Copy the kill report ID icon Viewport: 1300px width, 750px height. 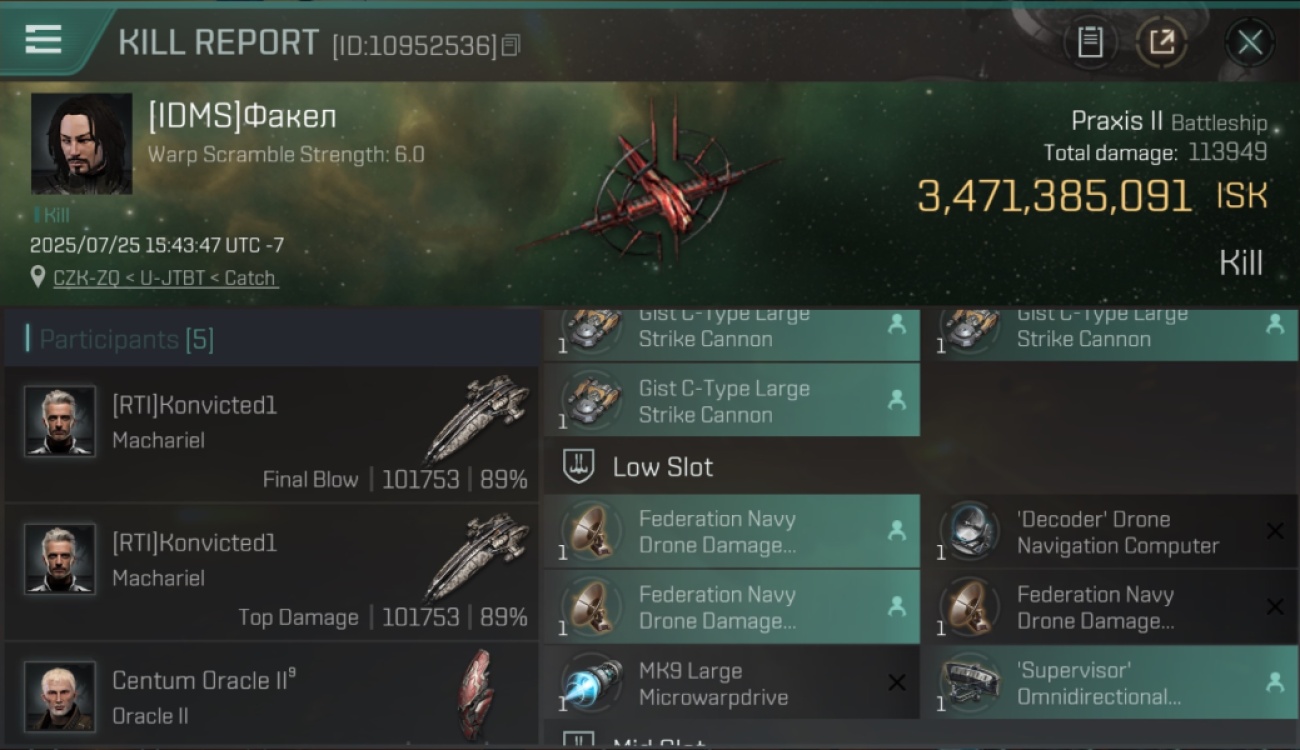[x=511, y=45]
